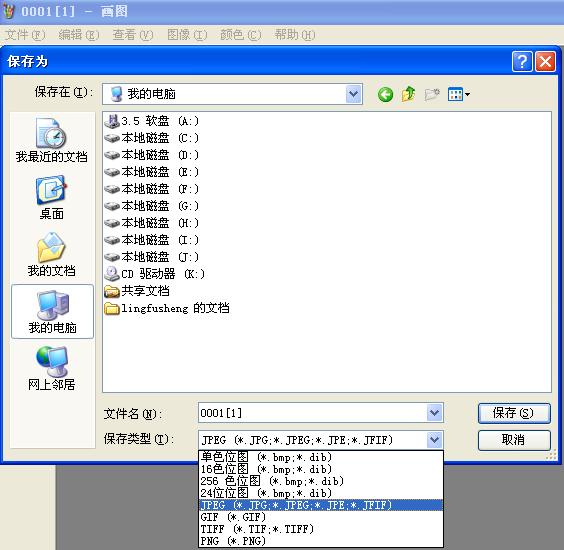Open 我最近的文档 in the places bar

click(51, 141)
